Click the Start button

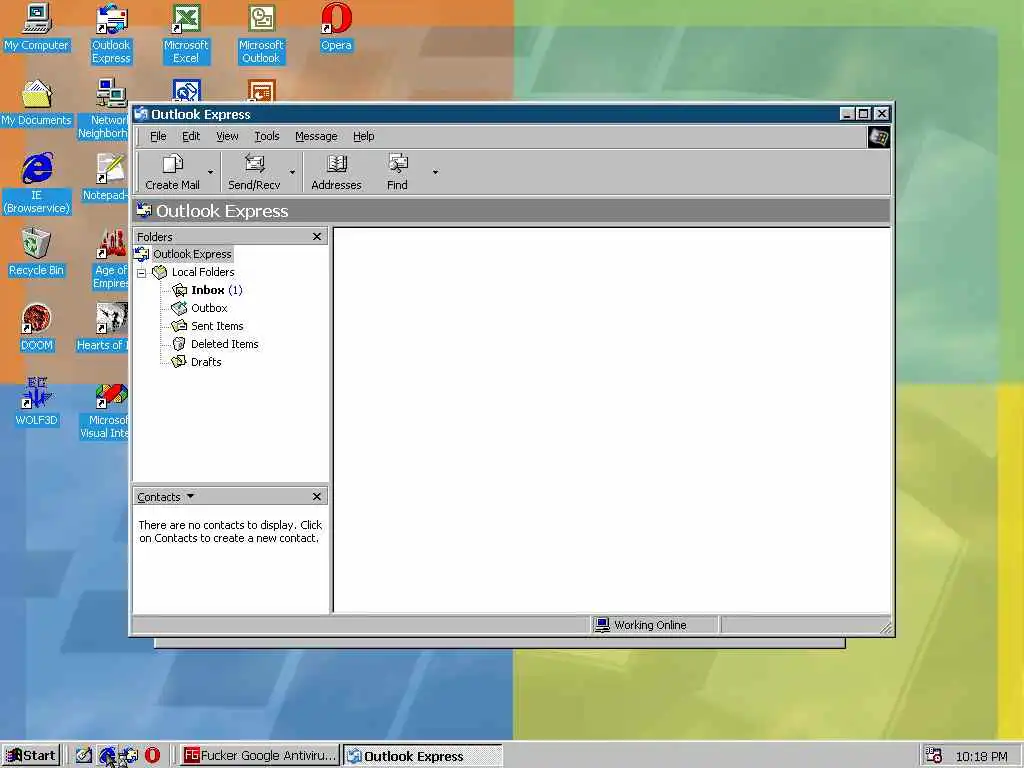[x=31, y=756]
